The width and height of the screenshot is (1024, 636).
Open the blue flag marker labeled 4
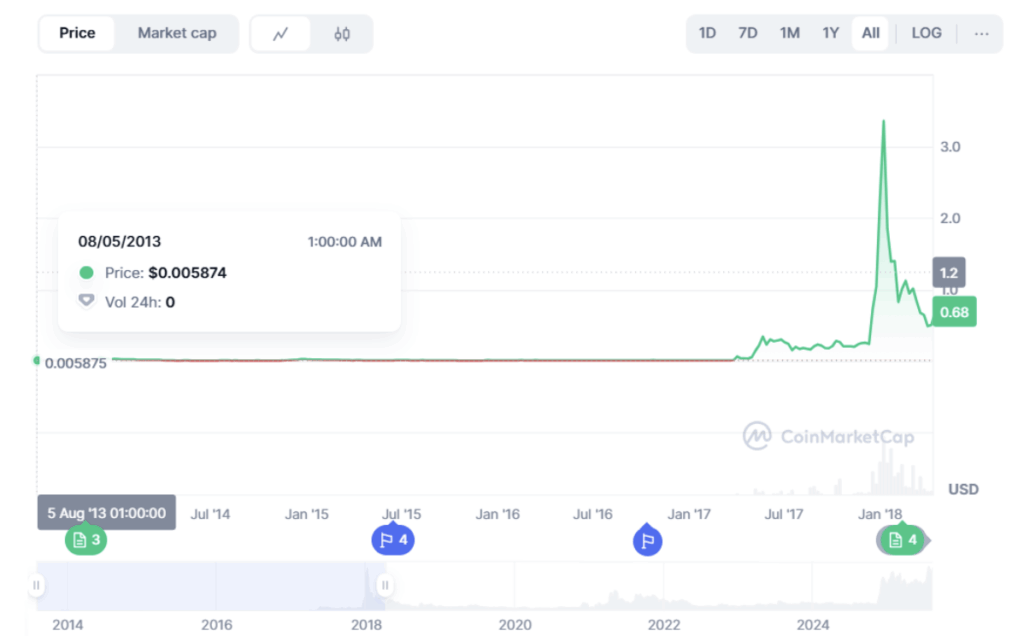coord(393,539)
